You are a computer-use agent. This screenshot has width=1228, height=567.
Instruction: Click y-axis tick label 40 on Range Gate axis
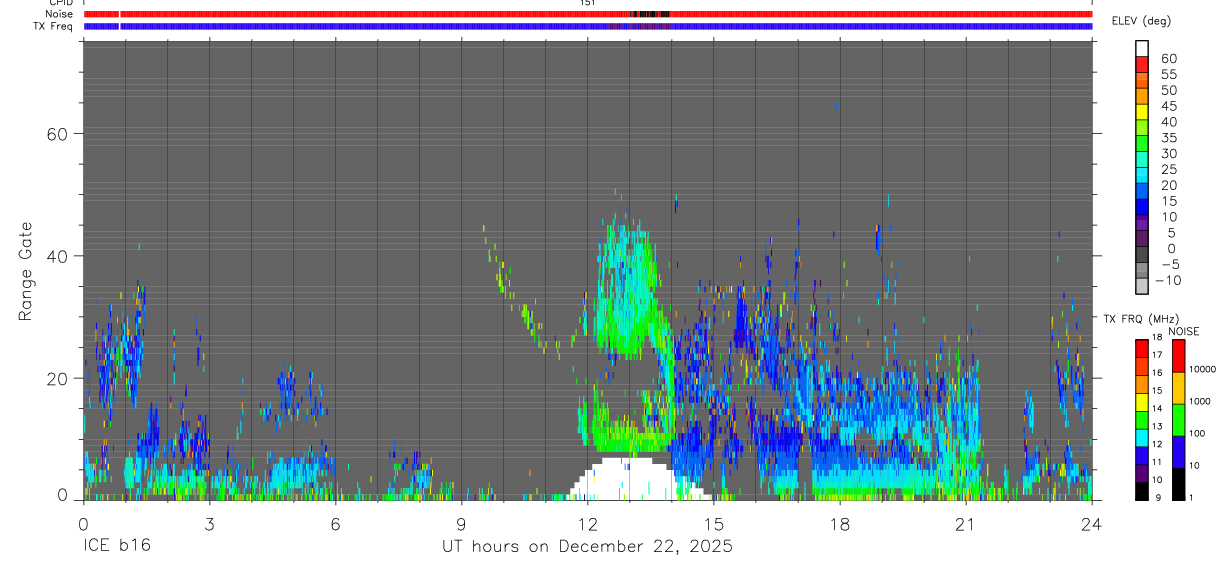(x=57, y=256)
